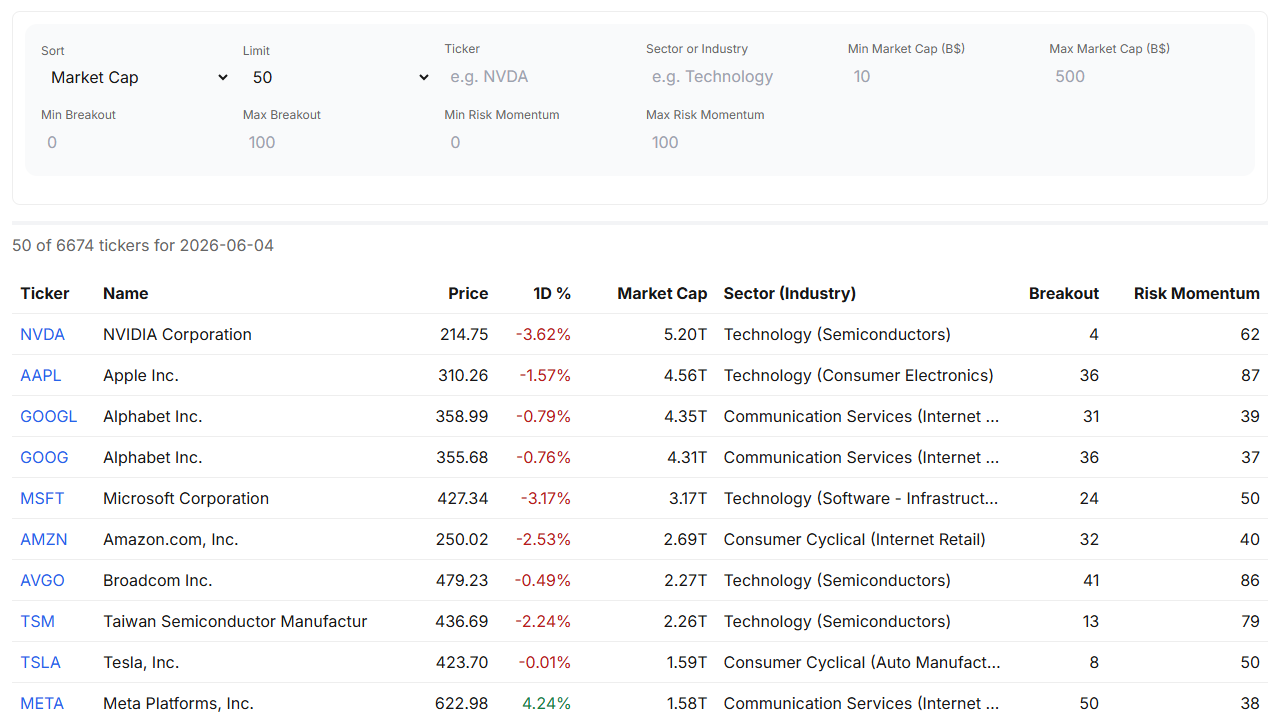Select the Max Market Cap field
Viewport: 1280px width, 720px height.
[1144, 76]
